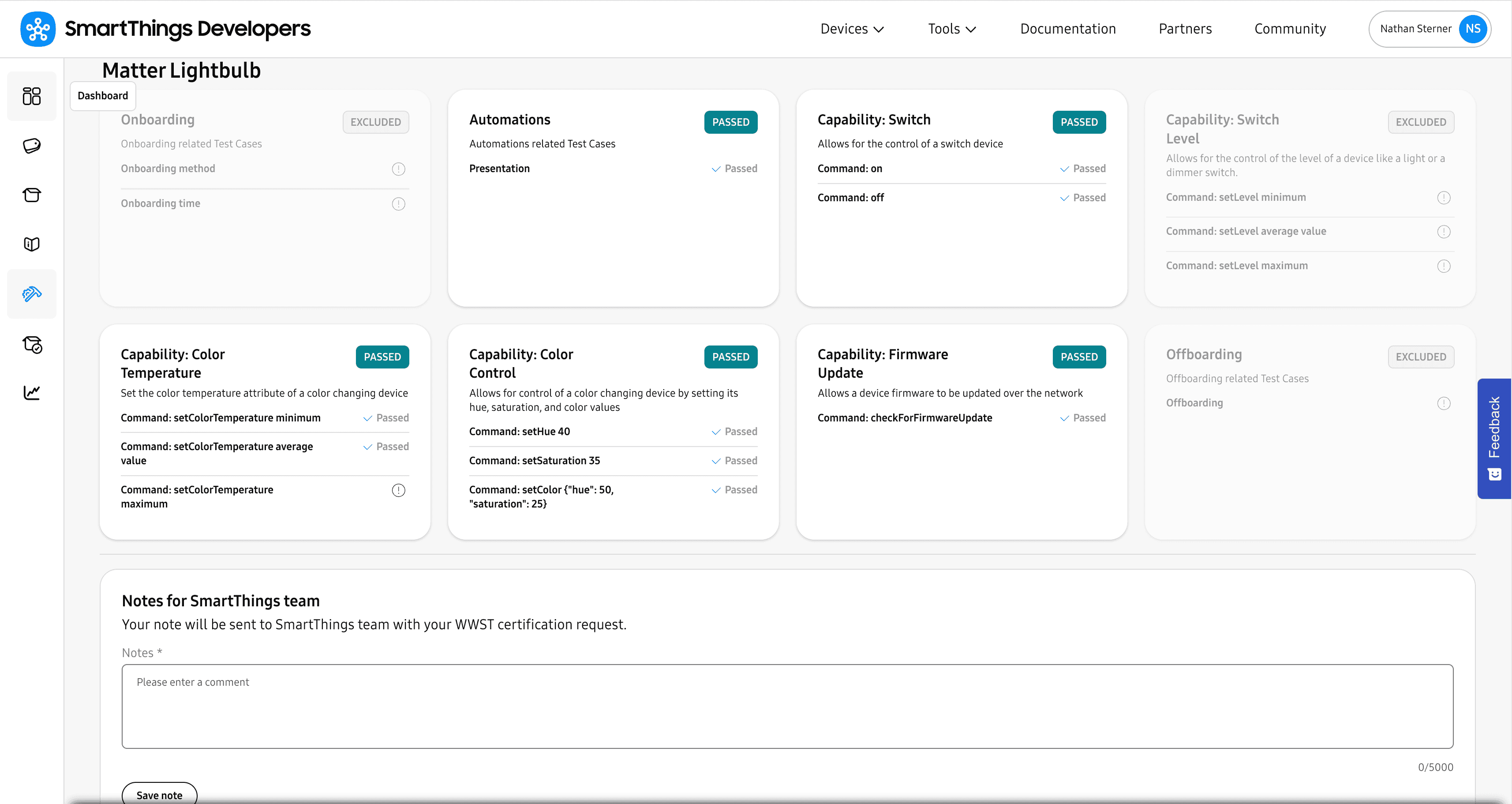Click 'Command: setSaturation 35' row label
The image size is (1512, 804).
[x=534, y=461]
